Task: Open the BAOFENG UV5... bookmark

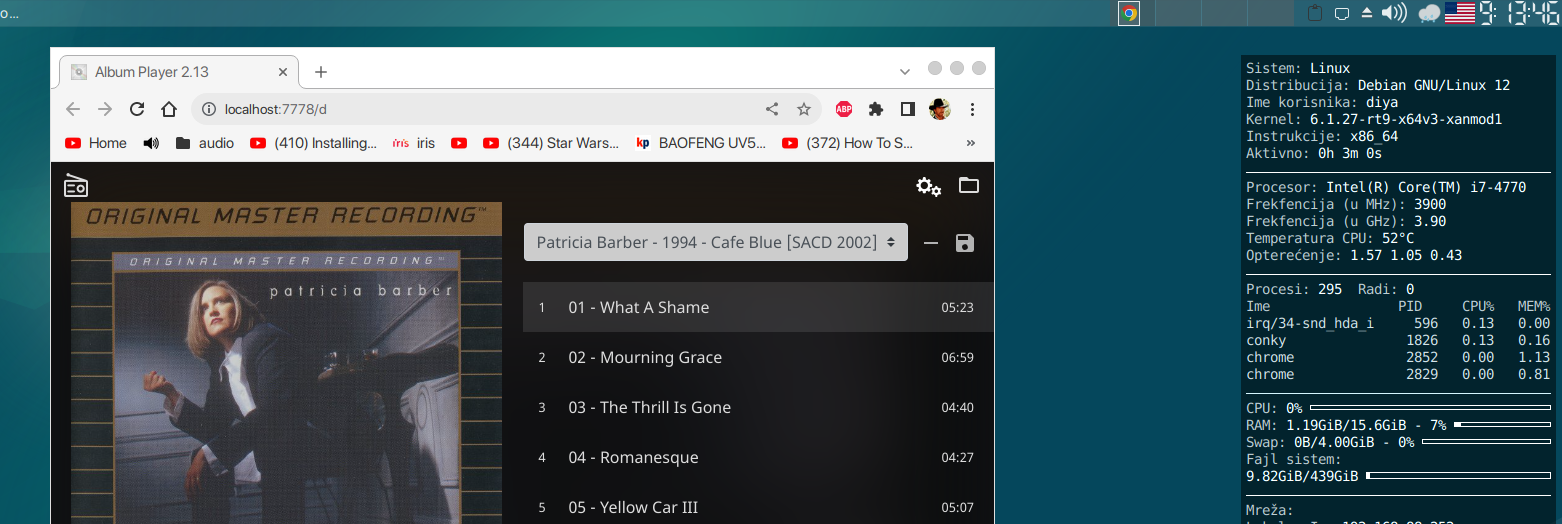Action: click(x=701, y=143)
